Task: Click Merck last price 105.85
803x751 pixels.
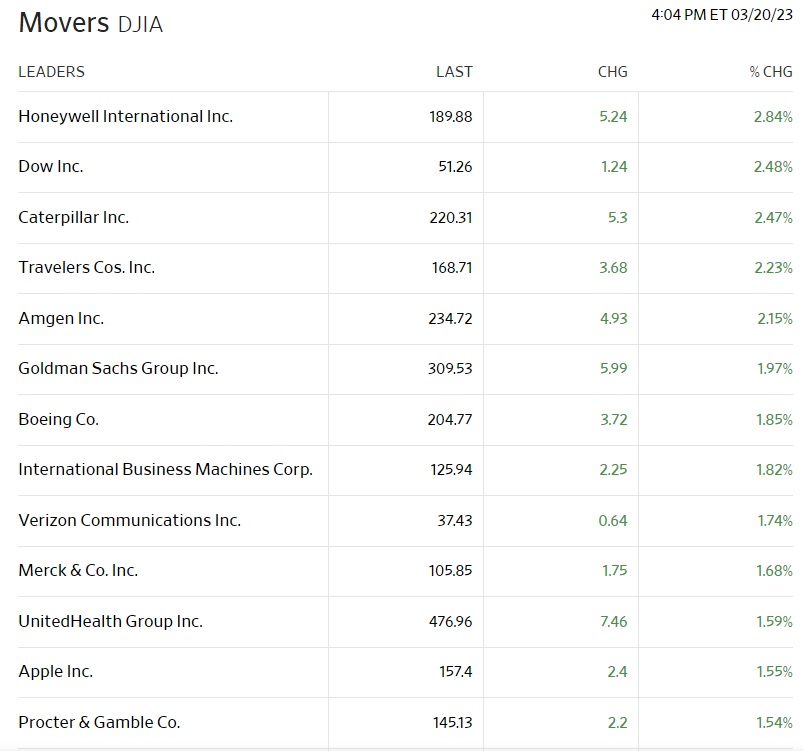Action: click(451, 571)
